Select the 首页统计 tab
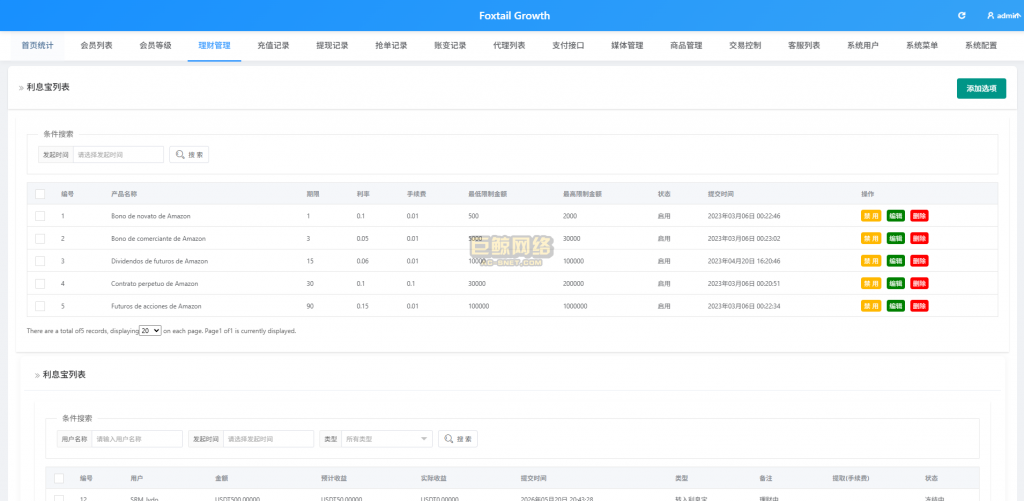Screen dimensions: 1024x501 click(37, 46)
